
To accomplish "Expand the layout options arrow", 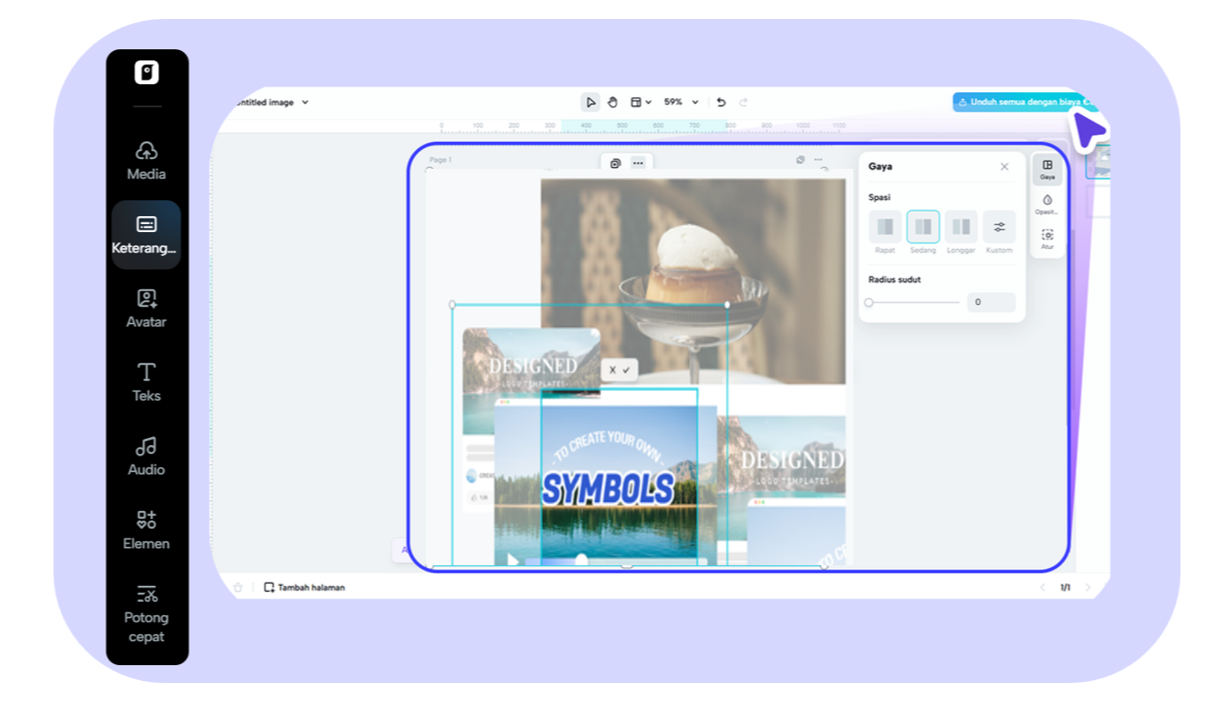I will (648, 102).
